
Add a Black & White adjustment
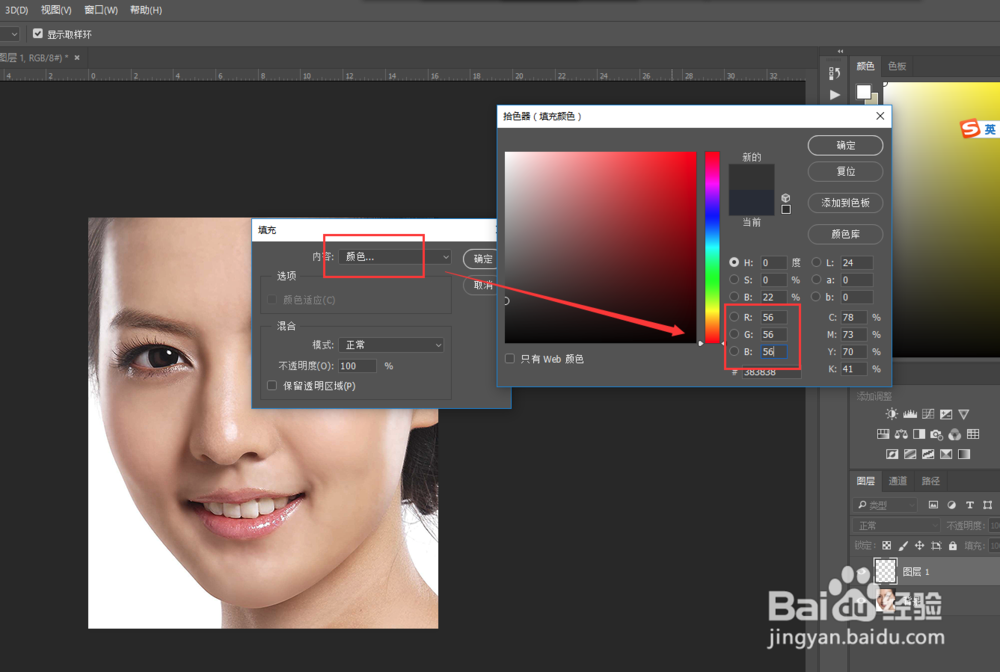(919, 434)
